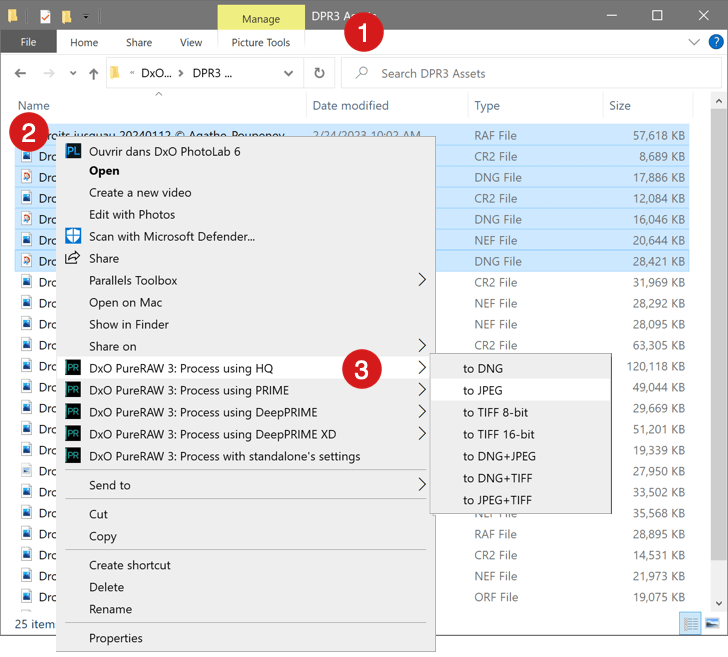Open the address bar history dropdown
This screenshot has height=657, width=728.
pyautogui.click(x=288, y=73)
